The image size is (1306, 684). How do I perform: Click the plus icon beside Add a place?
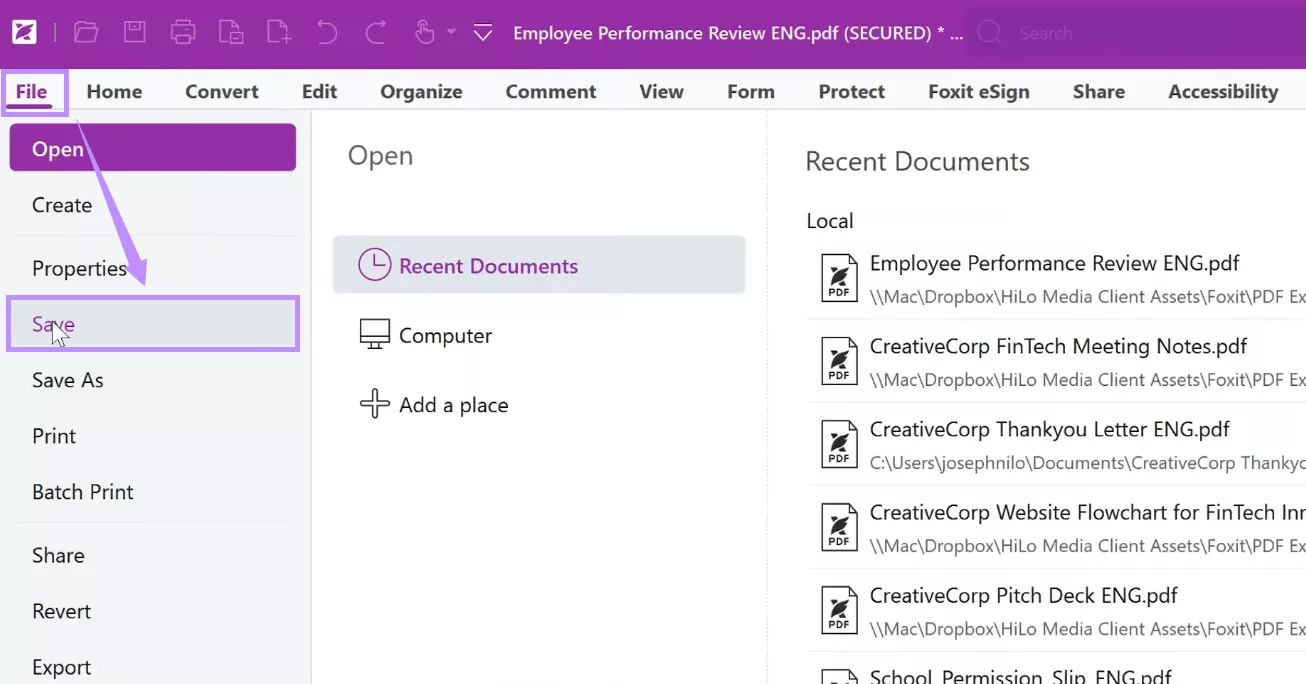(374, 404)
